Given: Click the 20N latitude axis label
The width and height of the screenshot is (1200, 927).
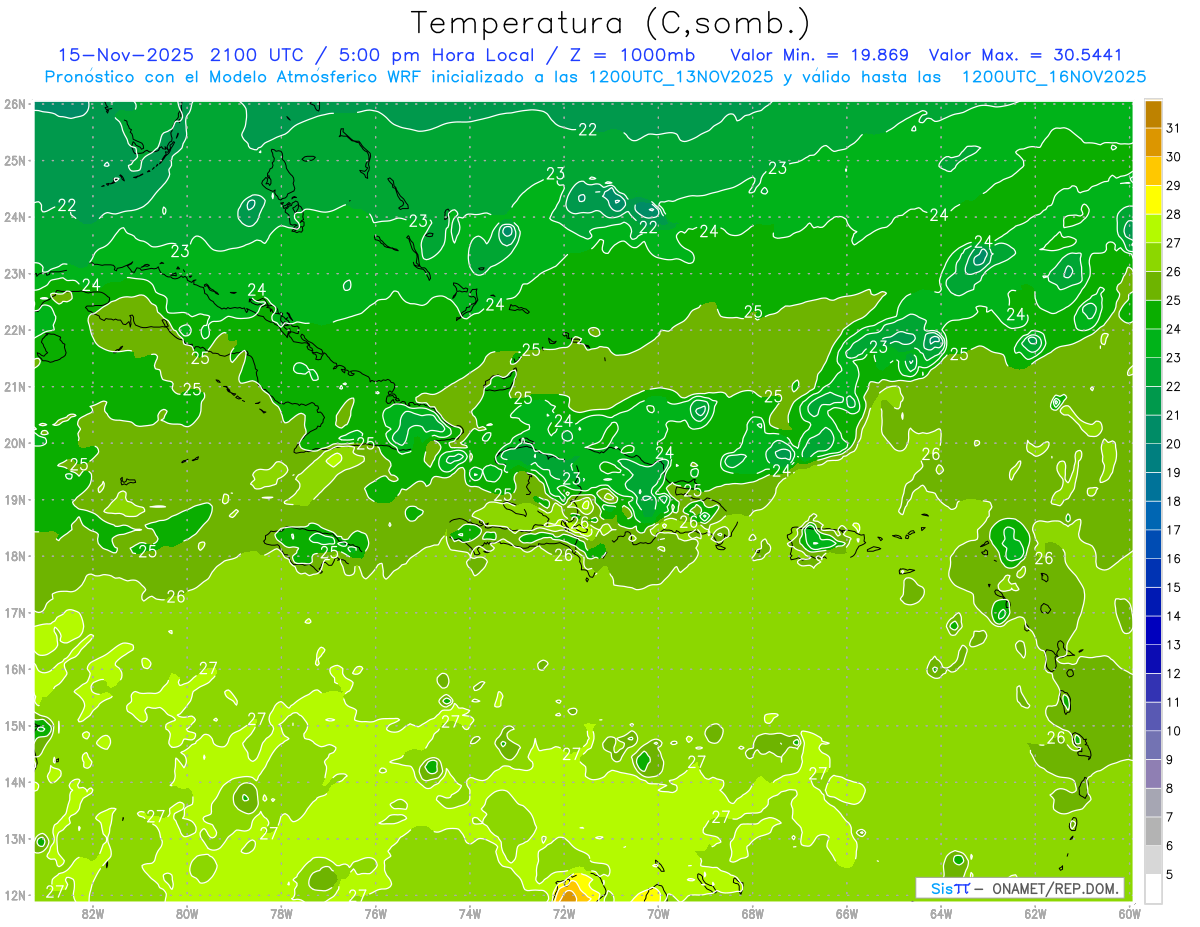Looking at the screenshot, I should pos(15,443).
